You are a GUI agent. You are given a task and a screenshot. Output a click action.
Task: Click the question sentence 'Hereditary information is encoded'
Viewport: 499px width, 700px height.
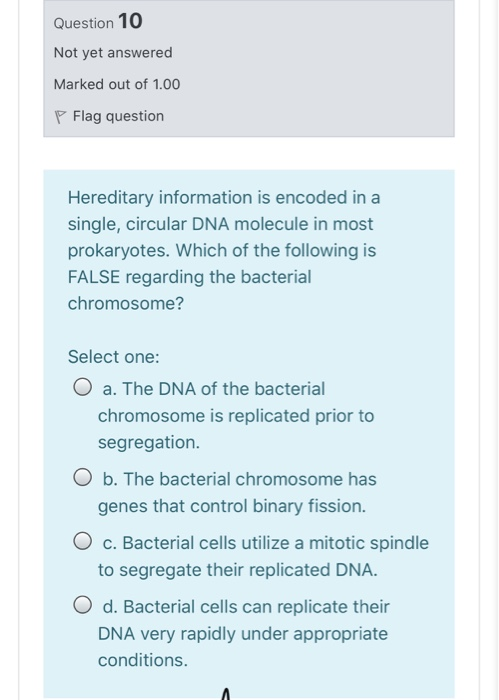(224, 197)
